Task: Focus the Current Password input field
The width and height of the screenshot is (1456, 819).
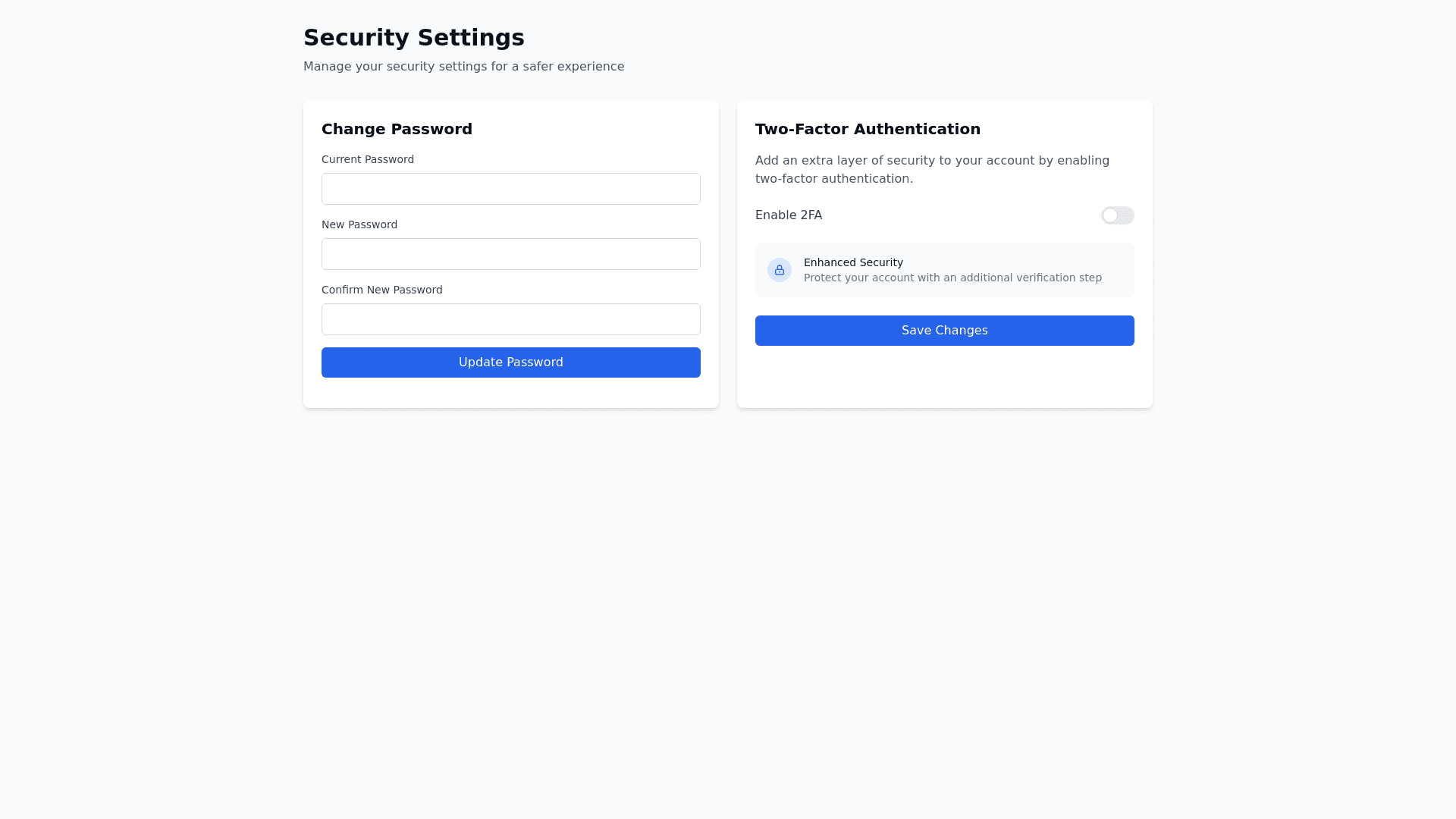Action: [x=510, y=189]
